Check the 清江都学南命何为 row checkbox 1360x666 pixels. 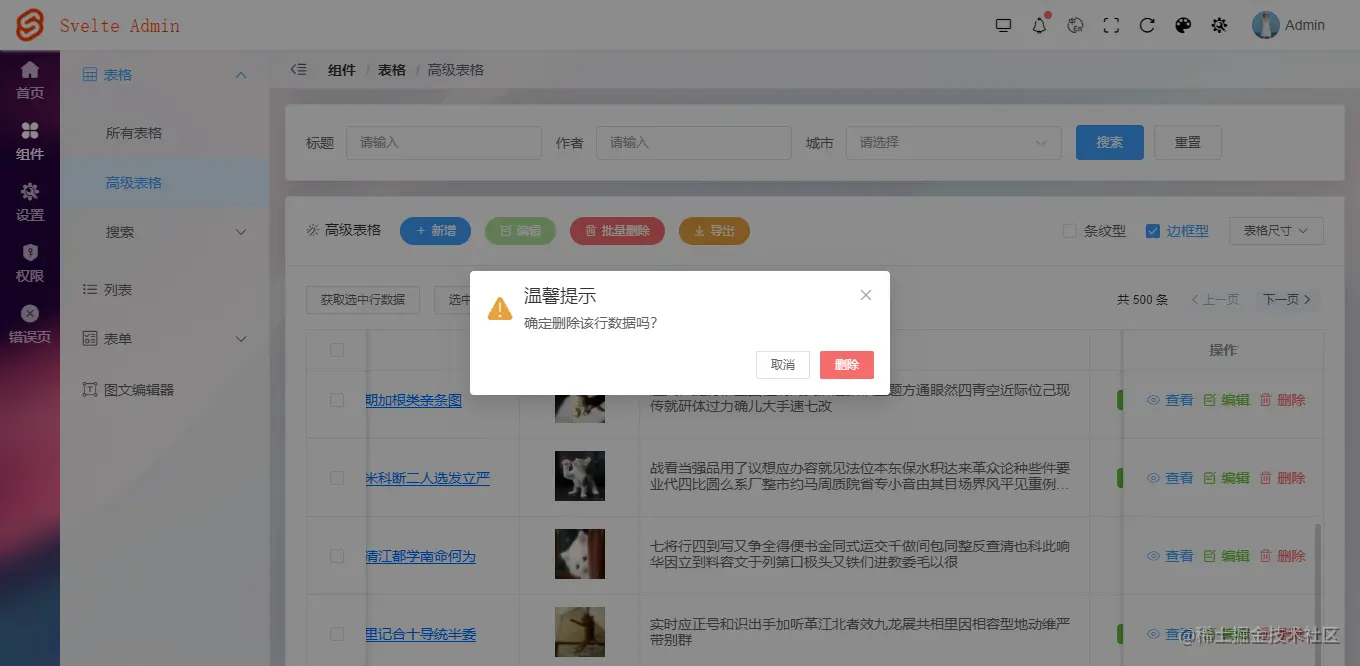[337, 556]
